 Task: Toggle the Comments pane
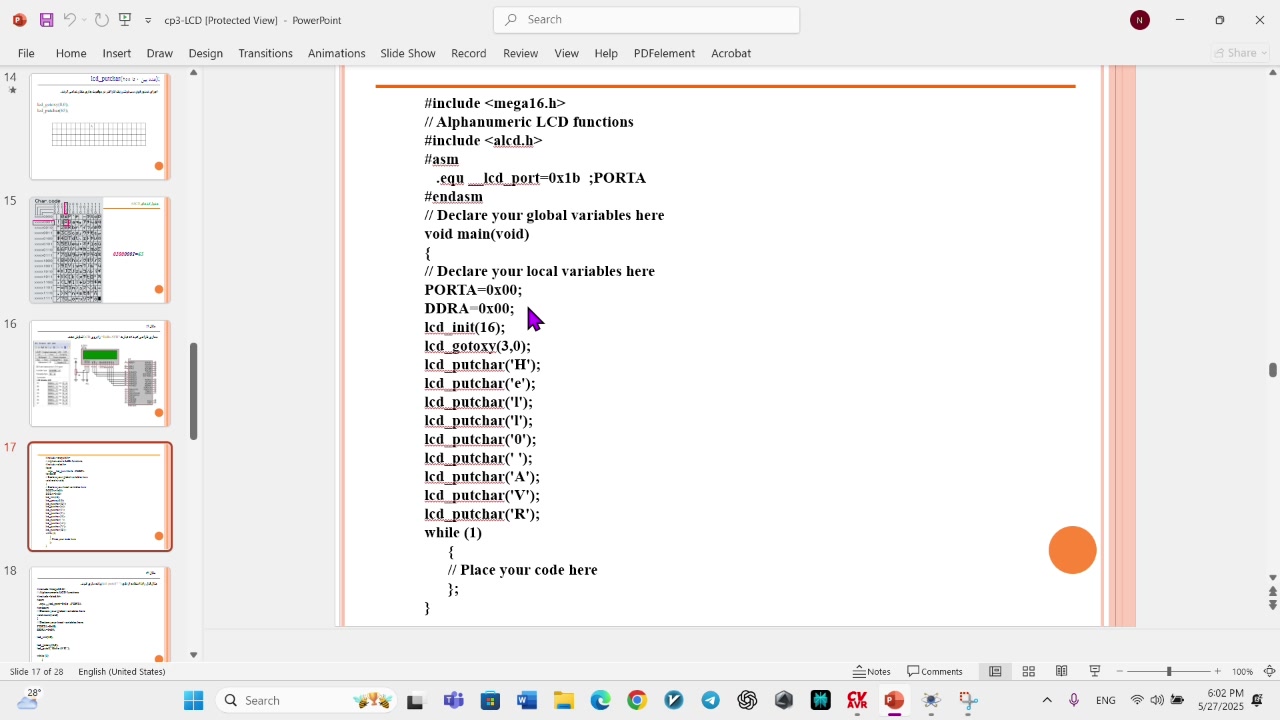point(935,672)
